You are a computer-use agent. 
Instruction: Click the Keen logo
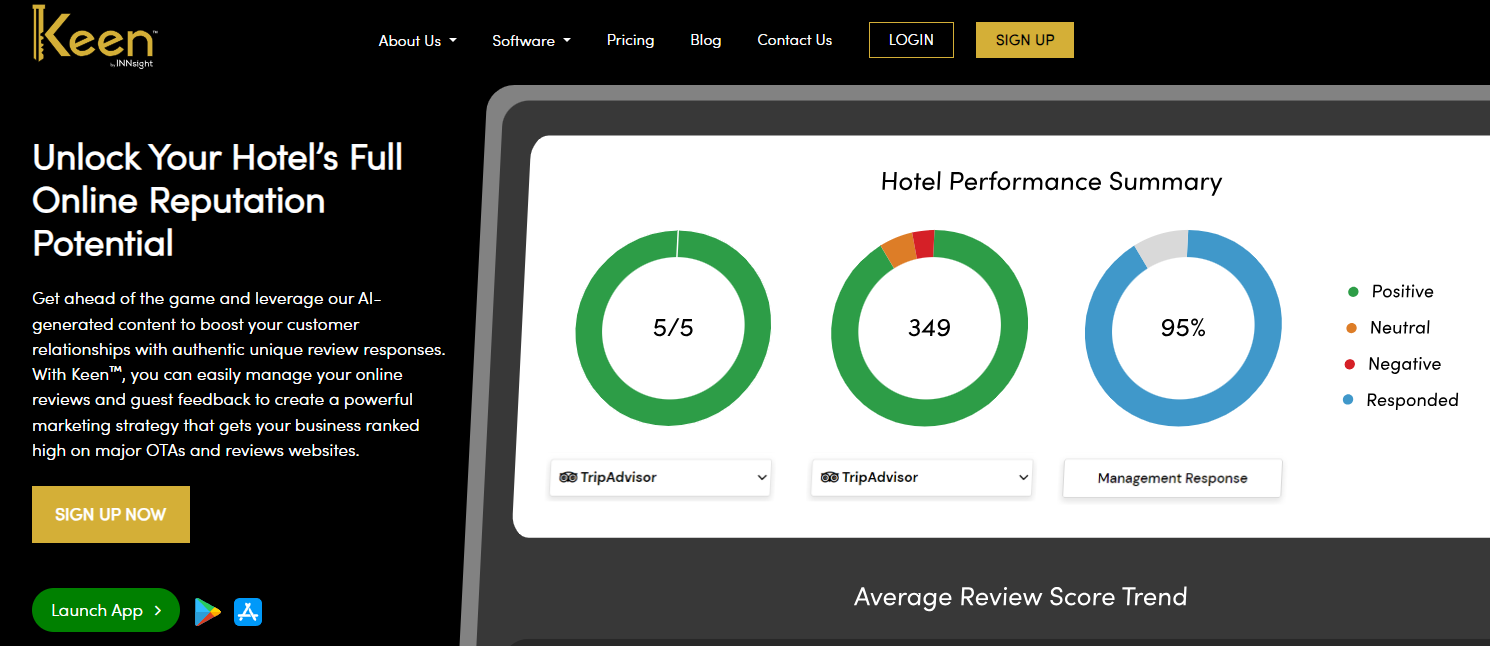coord(93,37)
